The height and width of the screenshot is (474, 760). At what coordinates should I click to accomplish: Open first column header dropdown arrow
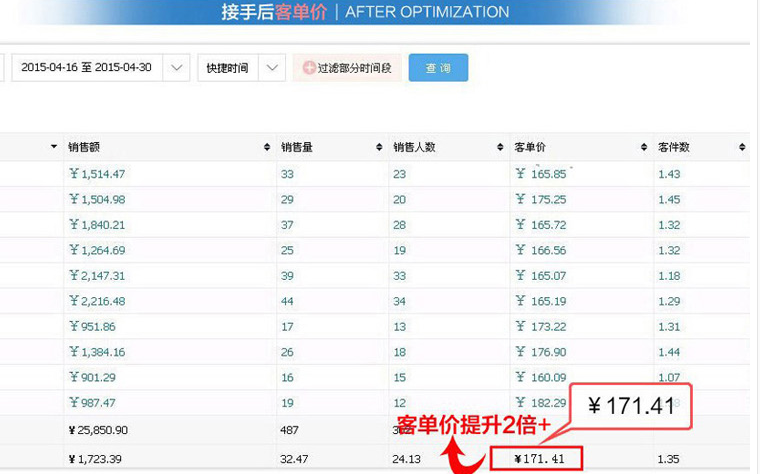coord(54,147)
